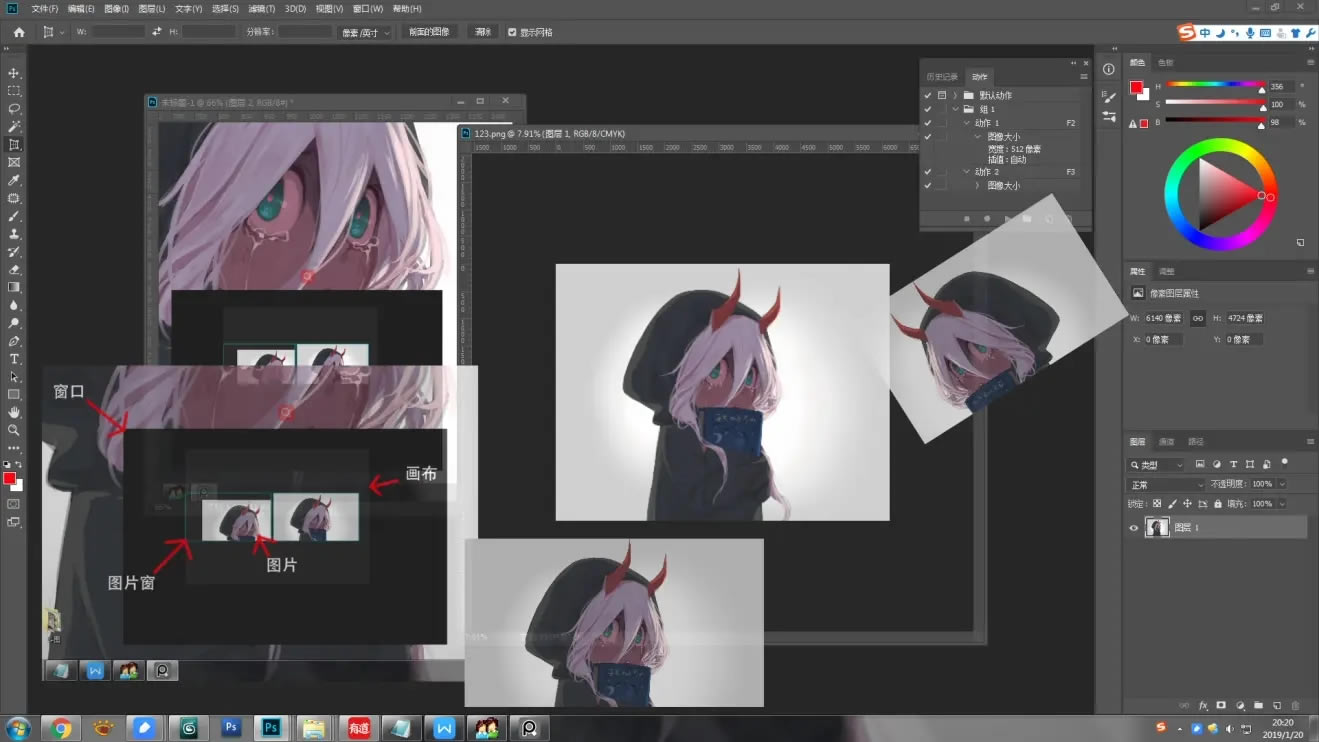Select the Eraser tool
The width and height of the screenshot is (1319, 742).
[14, 270]
